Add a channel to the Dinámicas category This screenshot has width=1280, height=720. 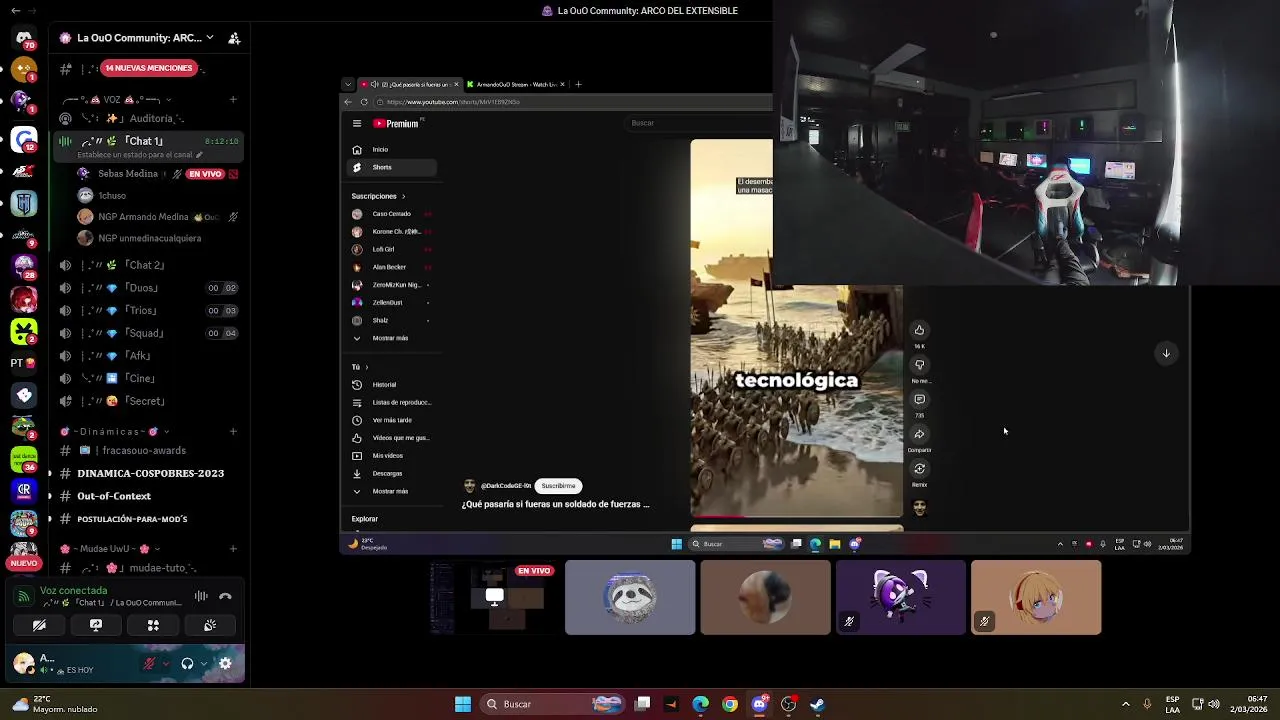(233, 432)
